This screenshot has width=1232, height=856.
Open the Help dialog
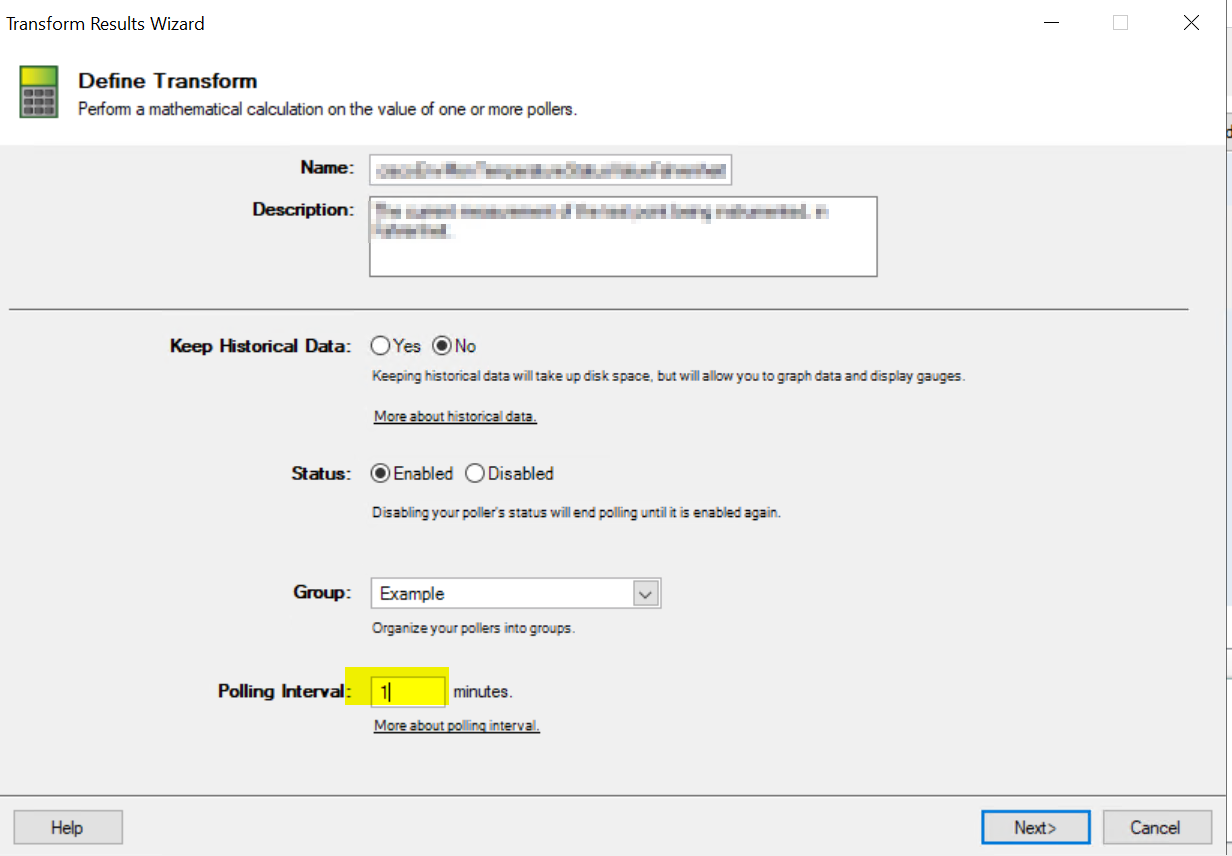click(x=67, y=827)
